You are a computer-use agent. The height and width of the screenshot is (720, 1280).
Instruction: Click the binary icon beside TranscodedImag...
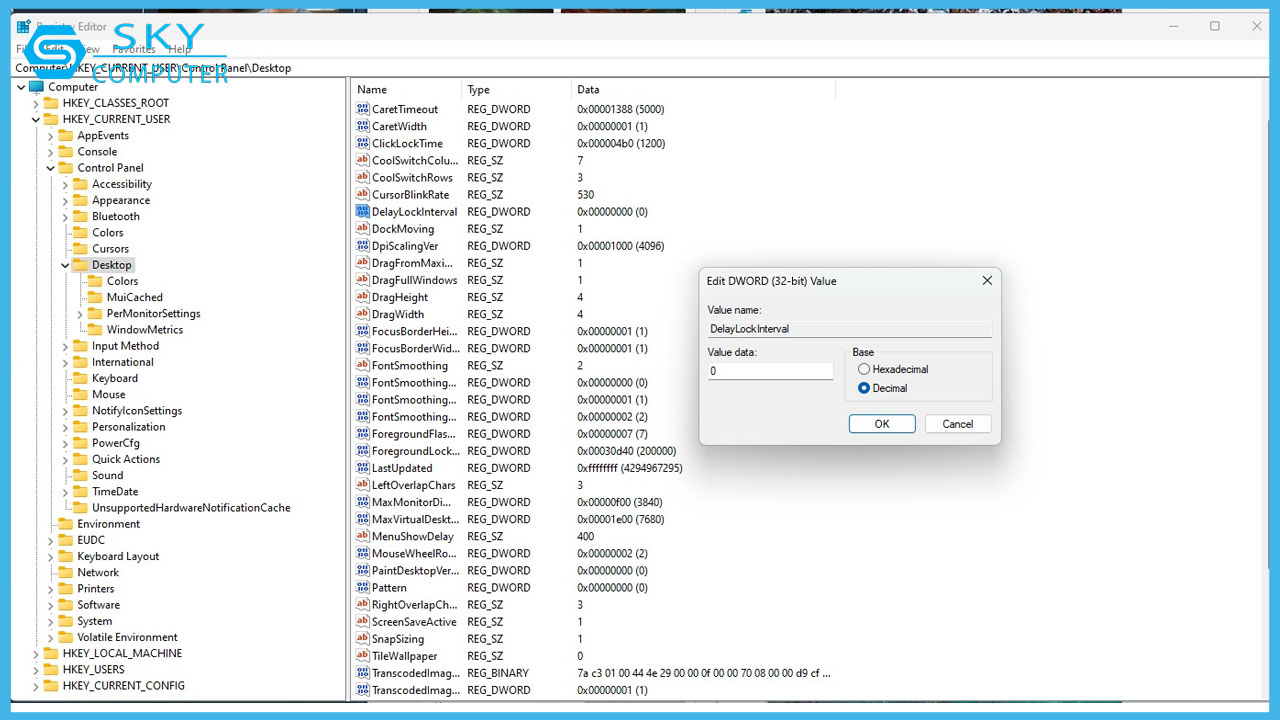click(362, 673)
